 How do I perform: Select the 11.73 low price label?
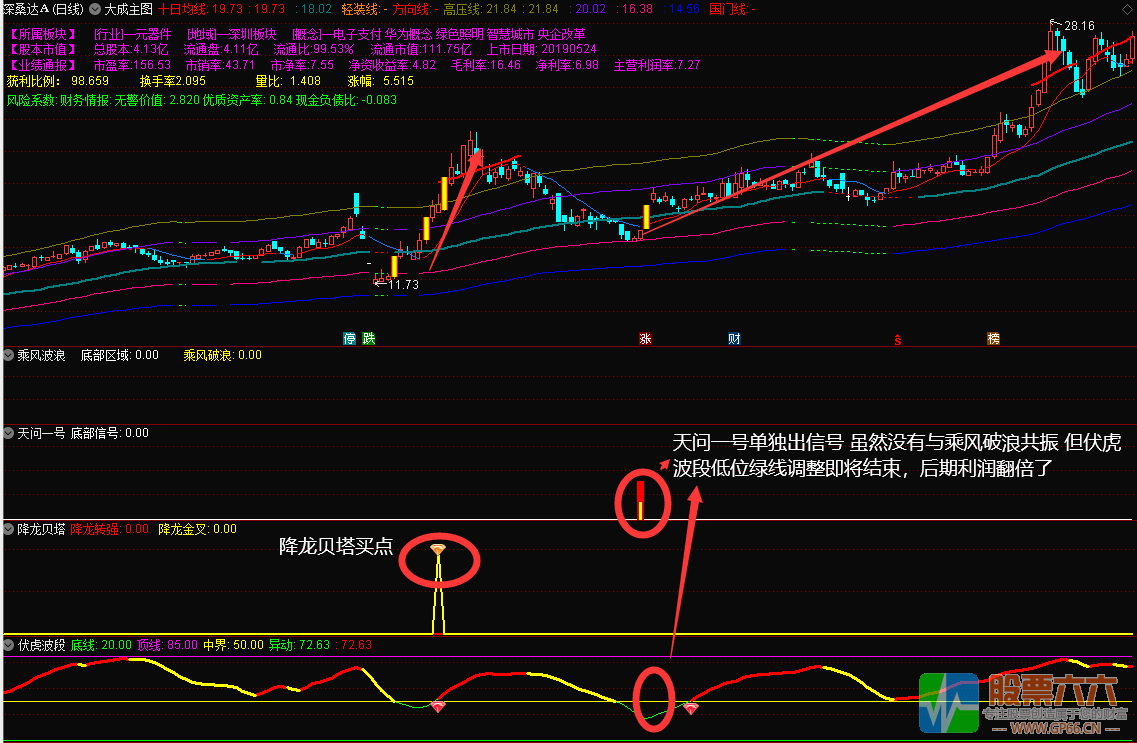pos(403,285)
